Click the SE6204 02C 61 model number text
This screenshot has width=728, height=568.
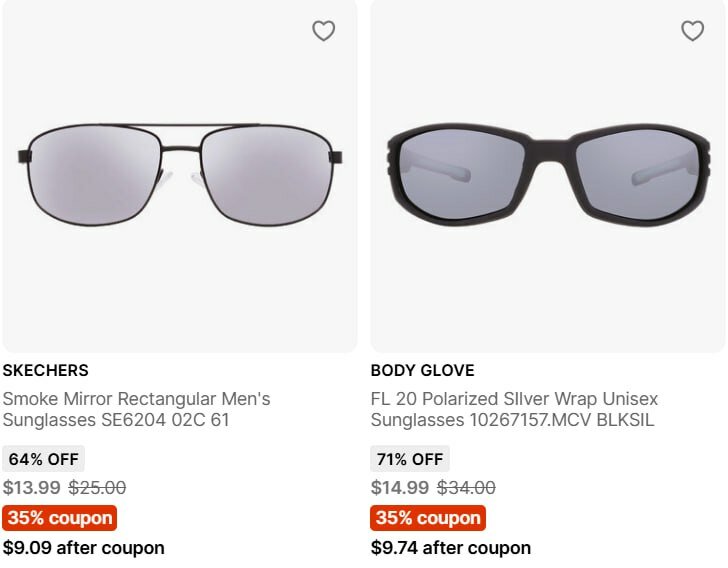tap(165, 420)
